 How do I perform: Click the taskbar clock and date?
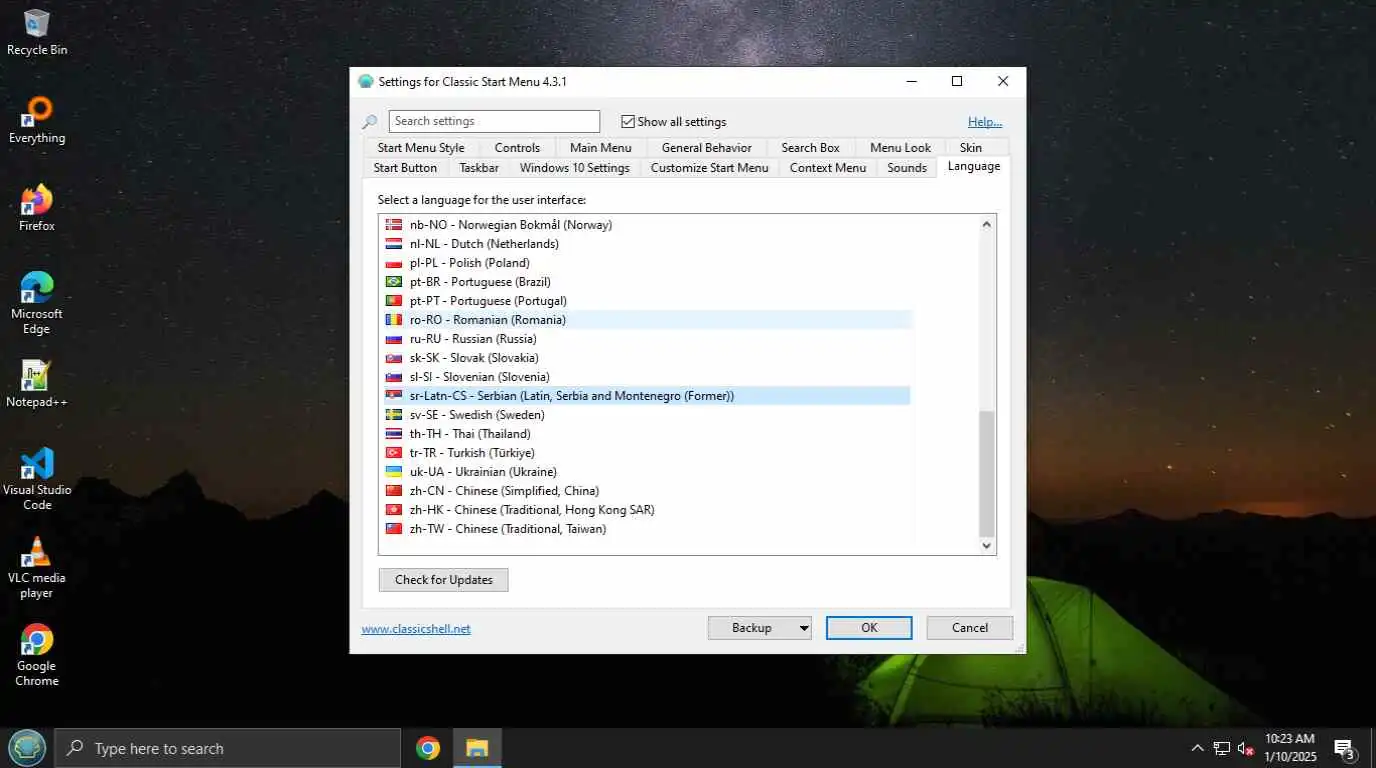pyautogui.click(x=1290, y=748)
